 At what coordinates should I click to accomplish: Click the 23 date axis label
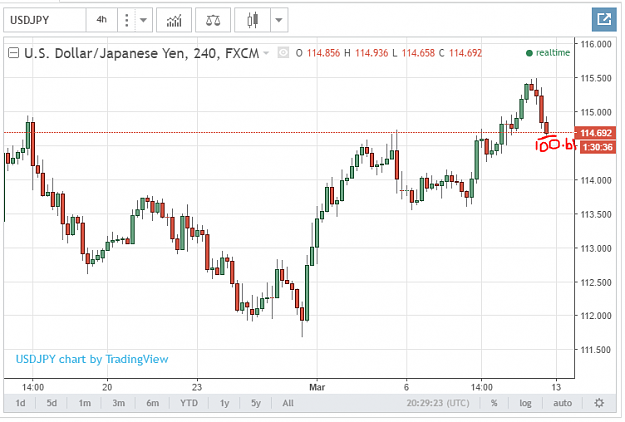(x=197, y=387)
